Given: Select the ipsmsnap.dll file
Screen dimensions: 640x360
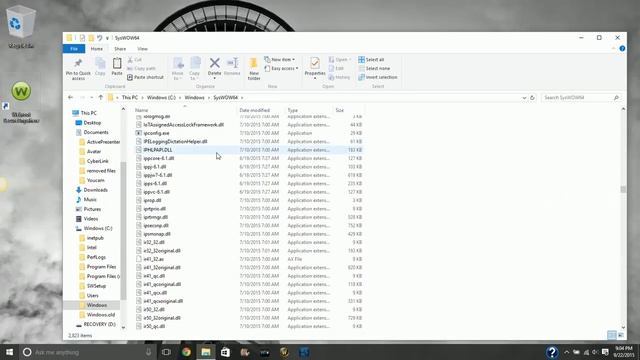Looking at the screenshot, I should pos(157,234).
